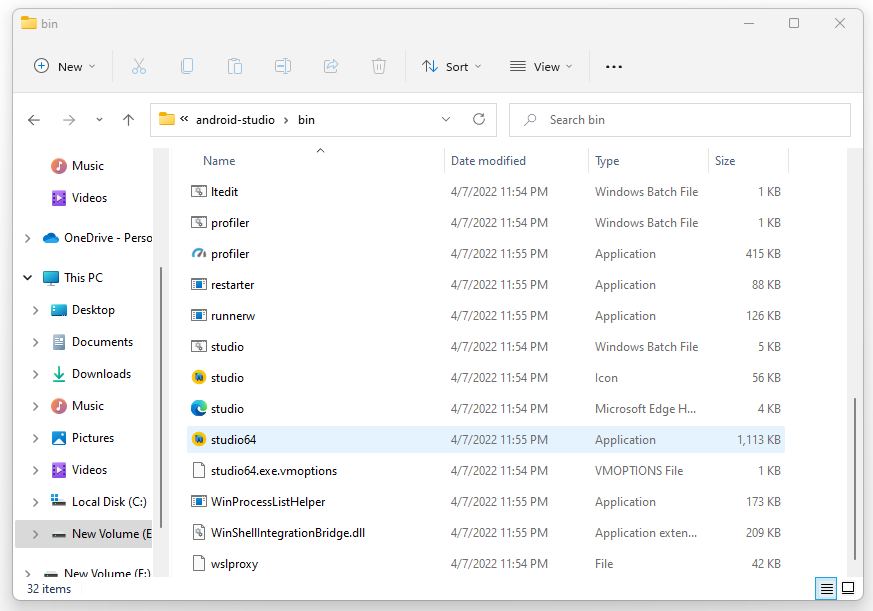Click android-studio in the address path

click(235, 120)
